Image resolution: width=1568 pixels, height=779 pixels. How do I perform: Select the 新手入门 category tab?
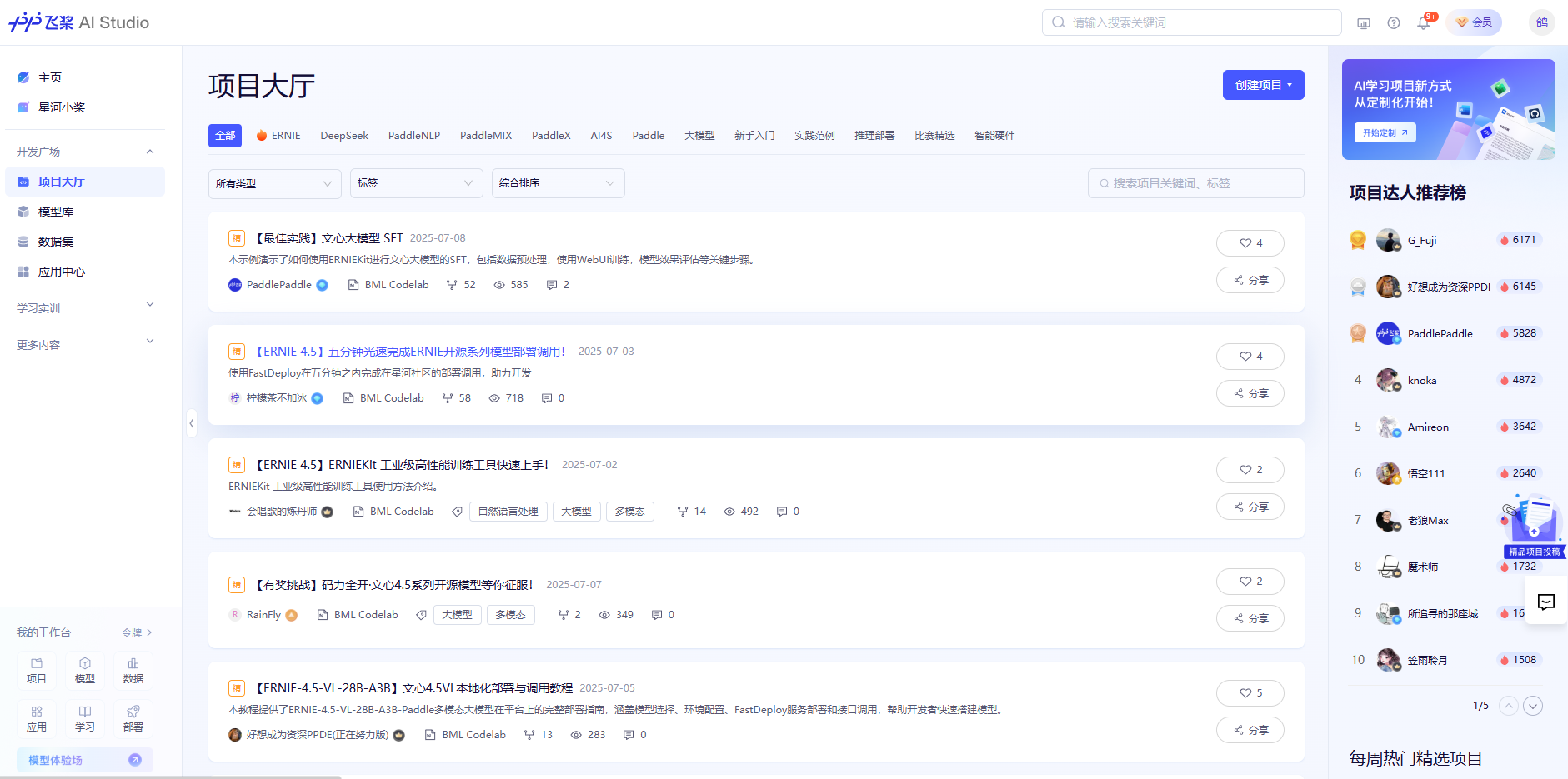tap(754, 136)
